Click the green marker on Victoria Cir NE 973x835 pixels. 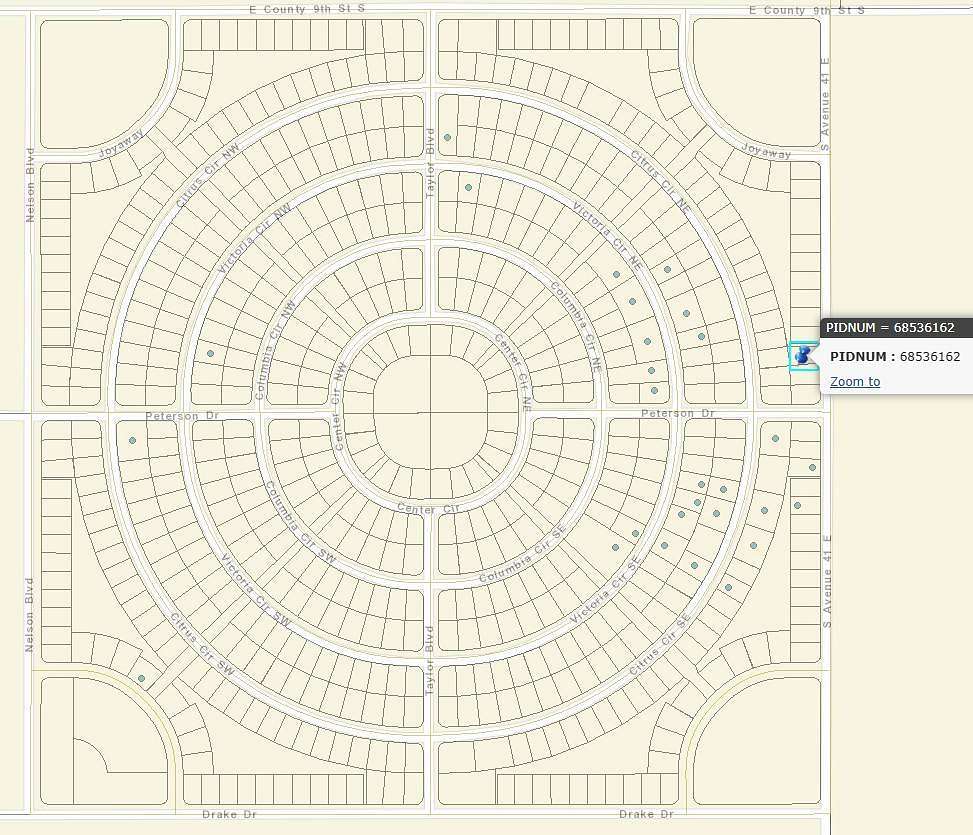click(617, 274)
